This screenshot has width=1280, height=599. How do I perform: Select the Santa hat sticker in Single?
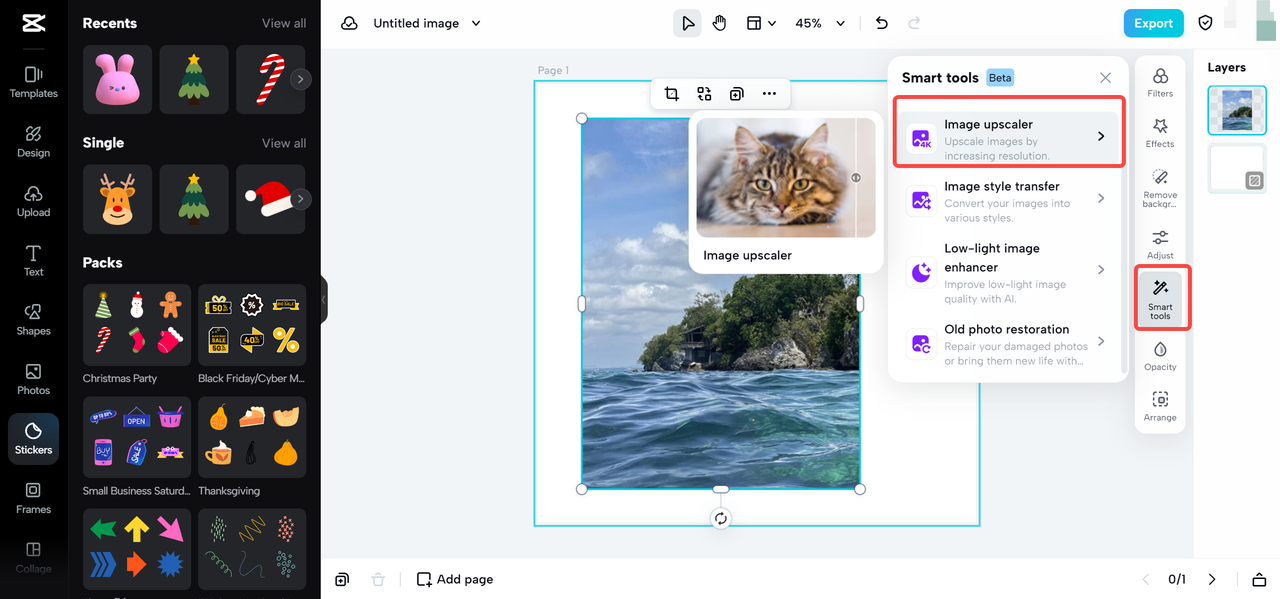tap(270, 199)
